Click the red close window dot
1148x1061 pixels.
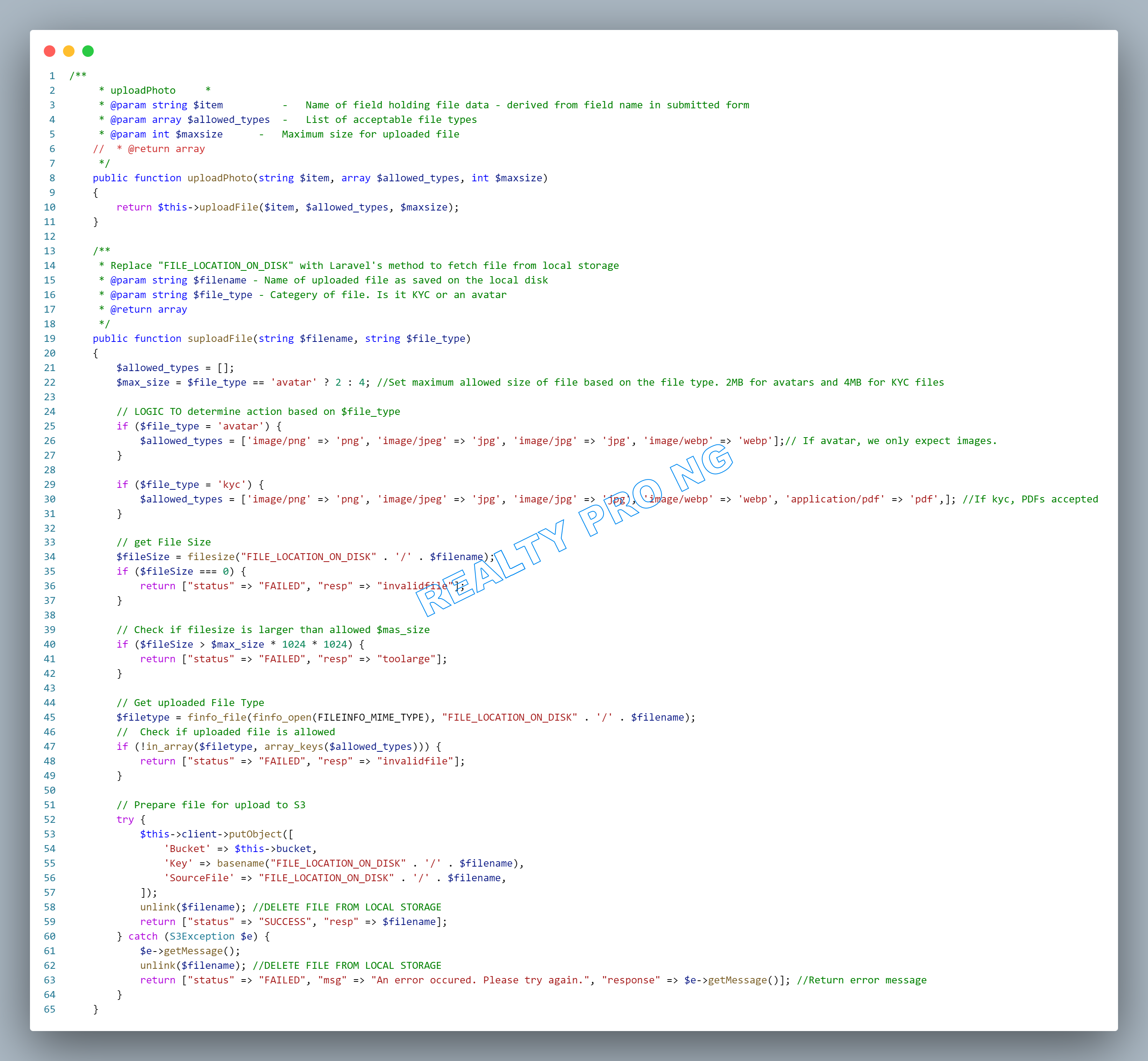50,51
